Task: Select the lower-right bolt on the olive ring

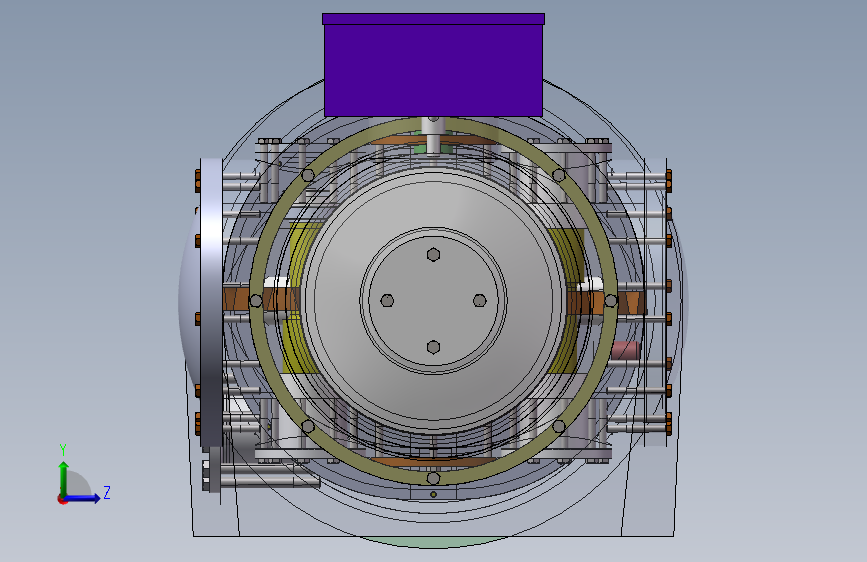Action: (559, 426)
